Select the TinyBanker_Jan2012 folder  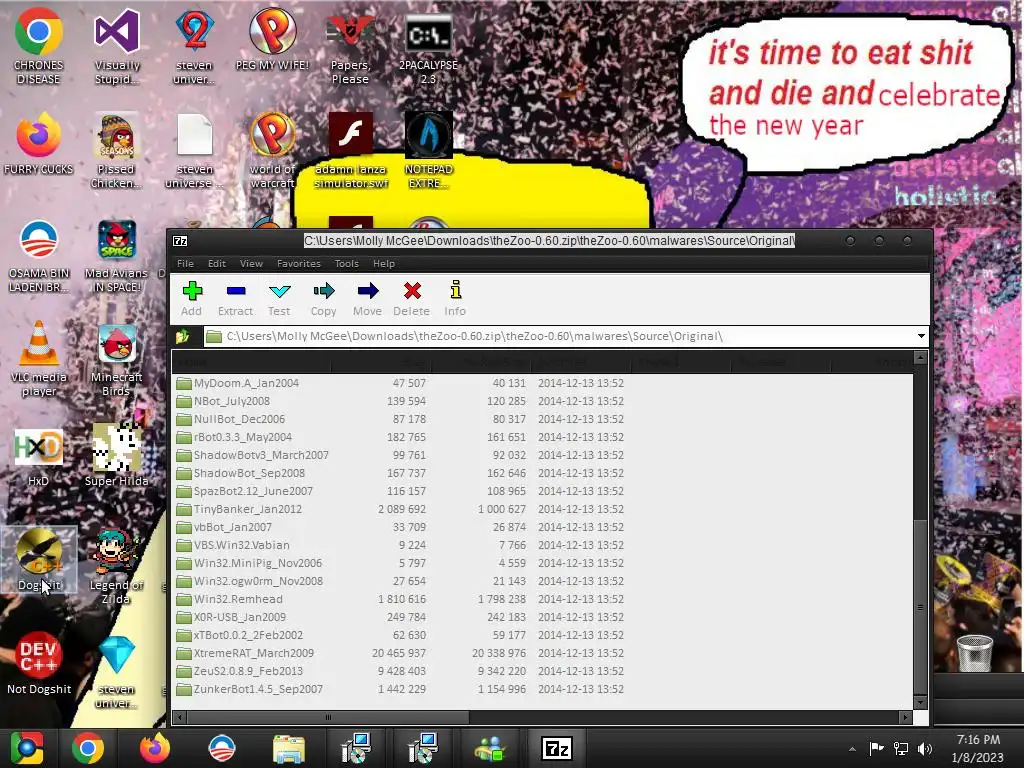(x=239, y=509)
